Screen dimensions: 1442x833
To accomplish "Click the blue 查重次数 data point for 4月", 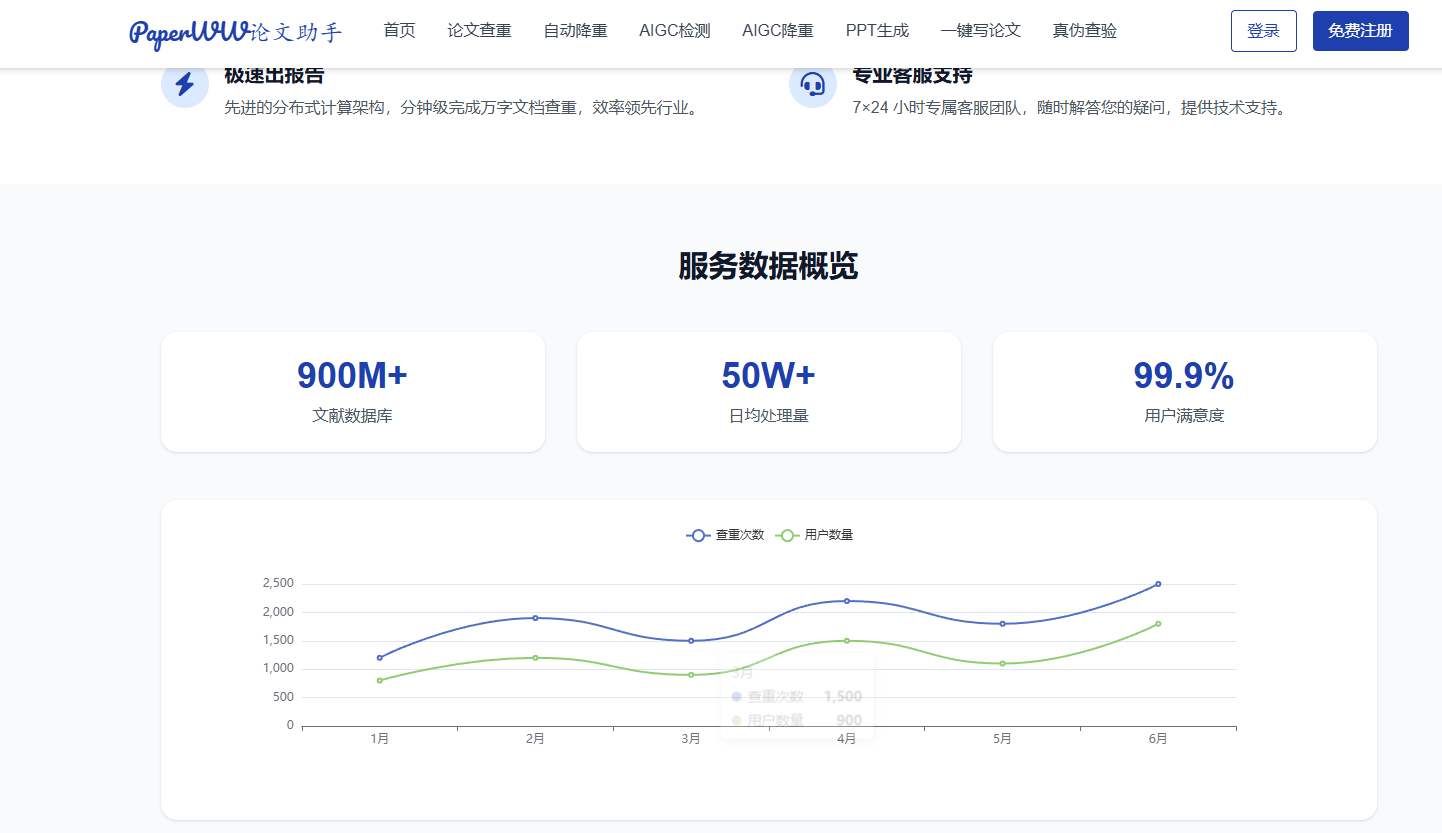I will (847, 601).
